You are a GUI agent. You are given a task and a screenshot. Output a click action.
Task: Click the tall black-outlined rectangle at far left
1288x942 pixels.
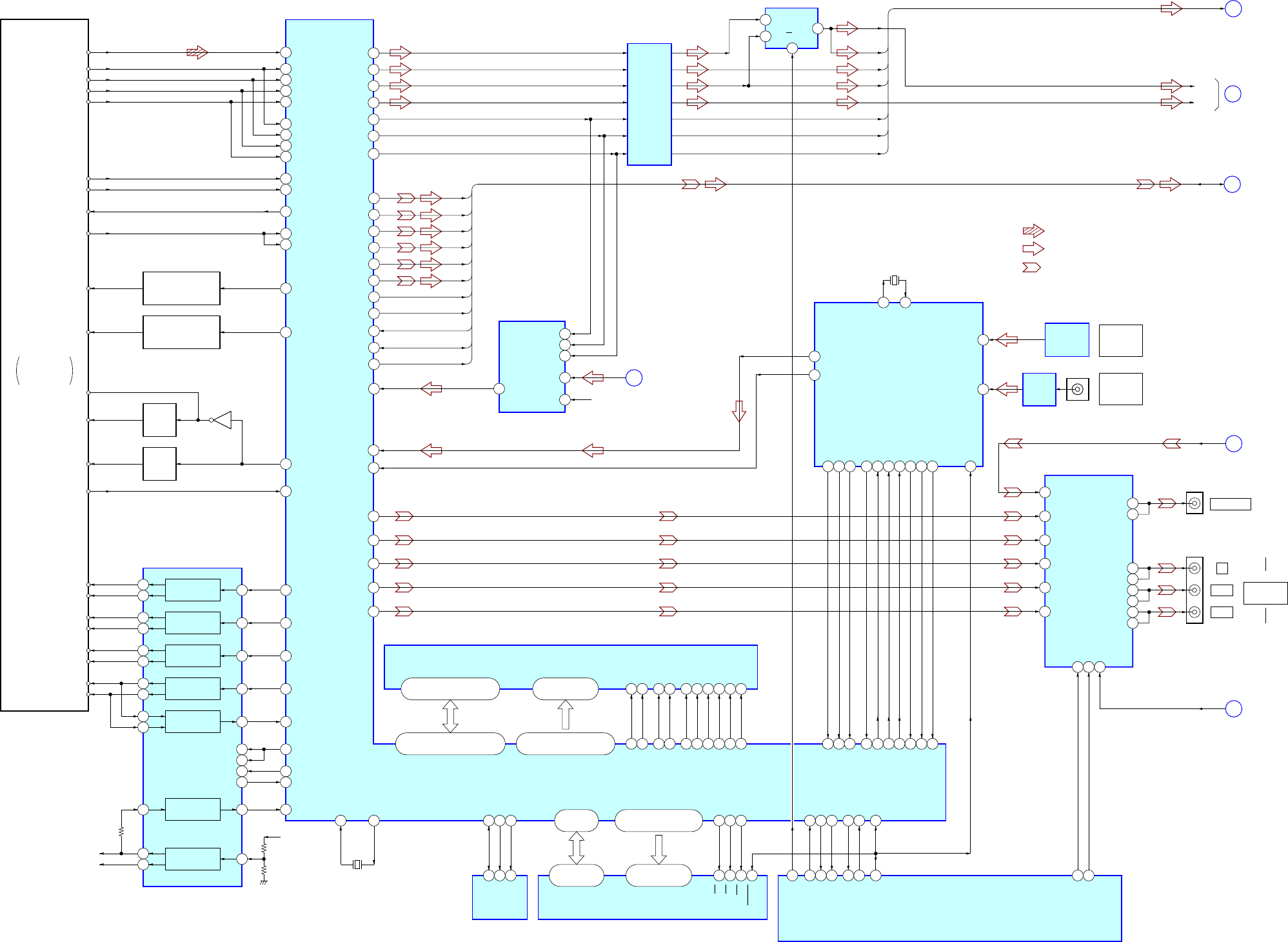tap(45, 365)
